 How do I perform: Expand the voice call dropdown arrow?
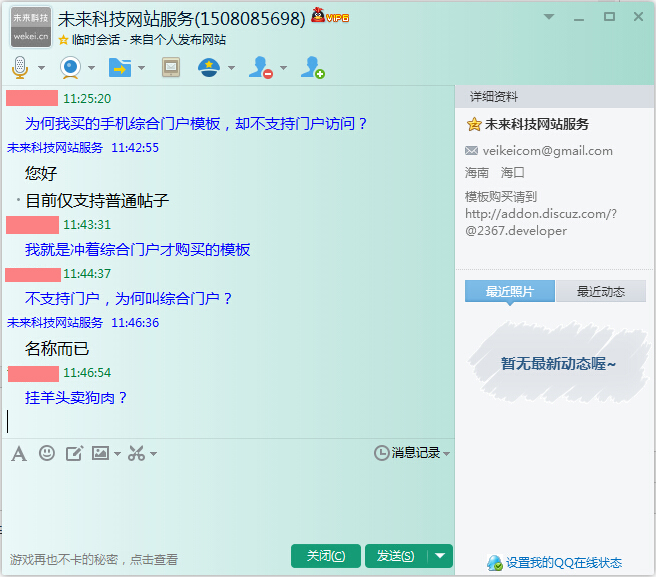(x=41, y=68)
